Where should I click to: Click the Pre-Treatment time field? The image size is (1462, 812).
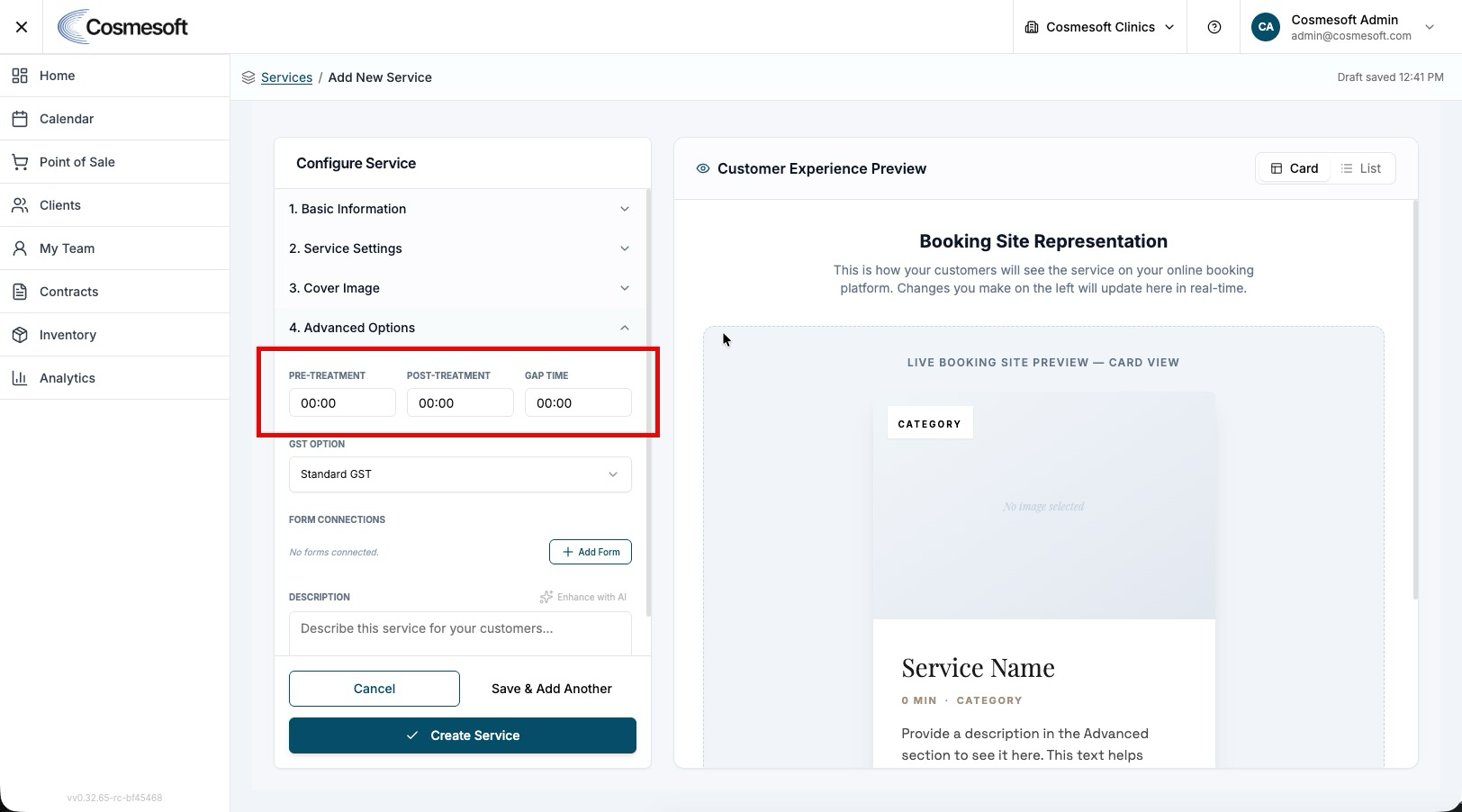[x=342, y=402]
